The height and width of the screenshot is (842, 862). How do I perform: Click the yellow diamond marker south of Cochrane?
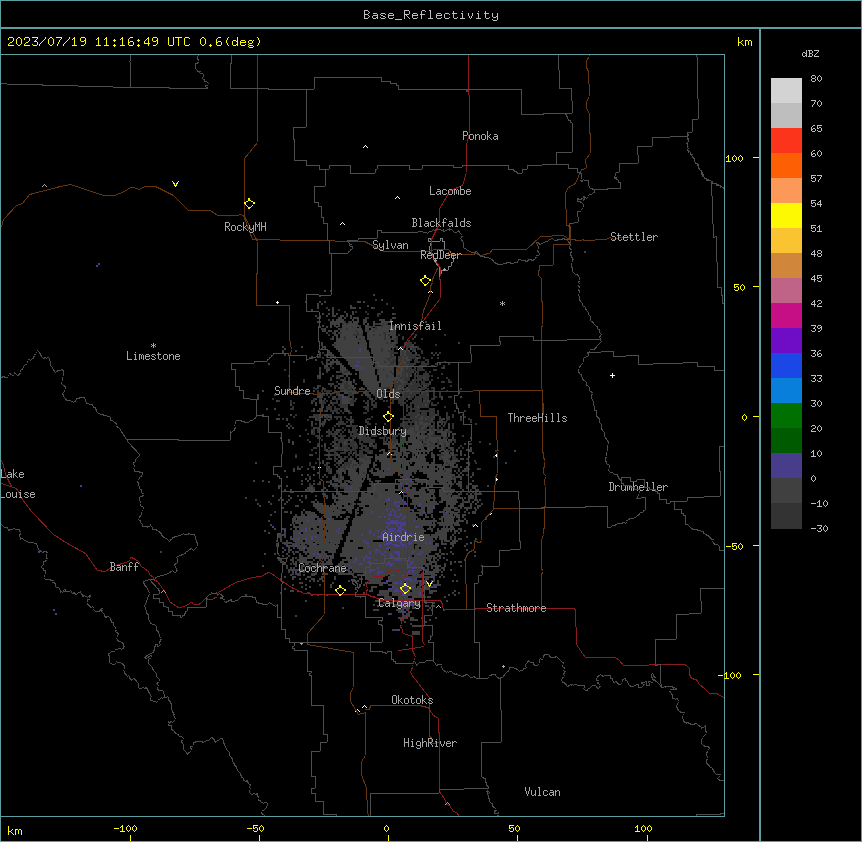(340, 590)
